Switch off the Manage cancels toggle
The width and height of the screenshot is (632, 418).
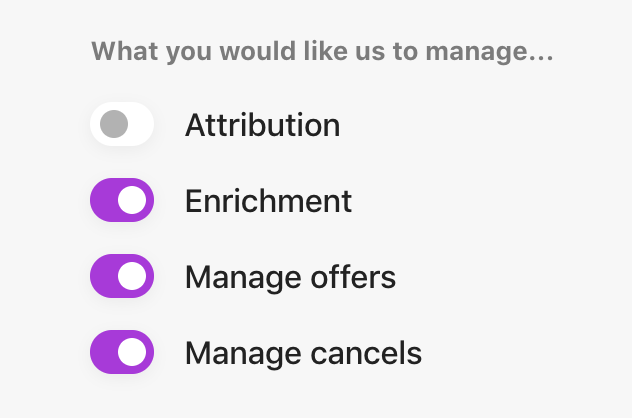click(121, 353)
